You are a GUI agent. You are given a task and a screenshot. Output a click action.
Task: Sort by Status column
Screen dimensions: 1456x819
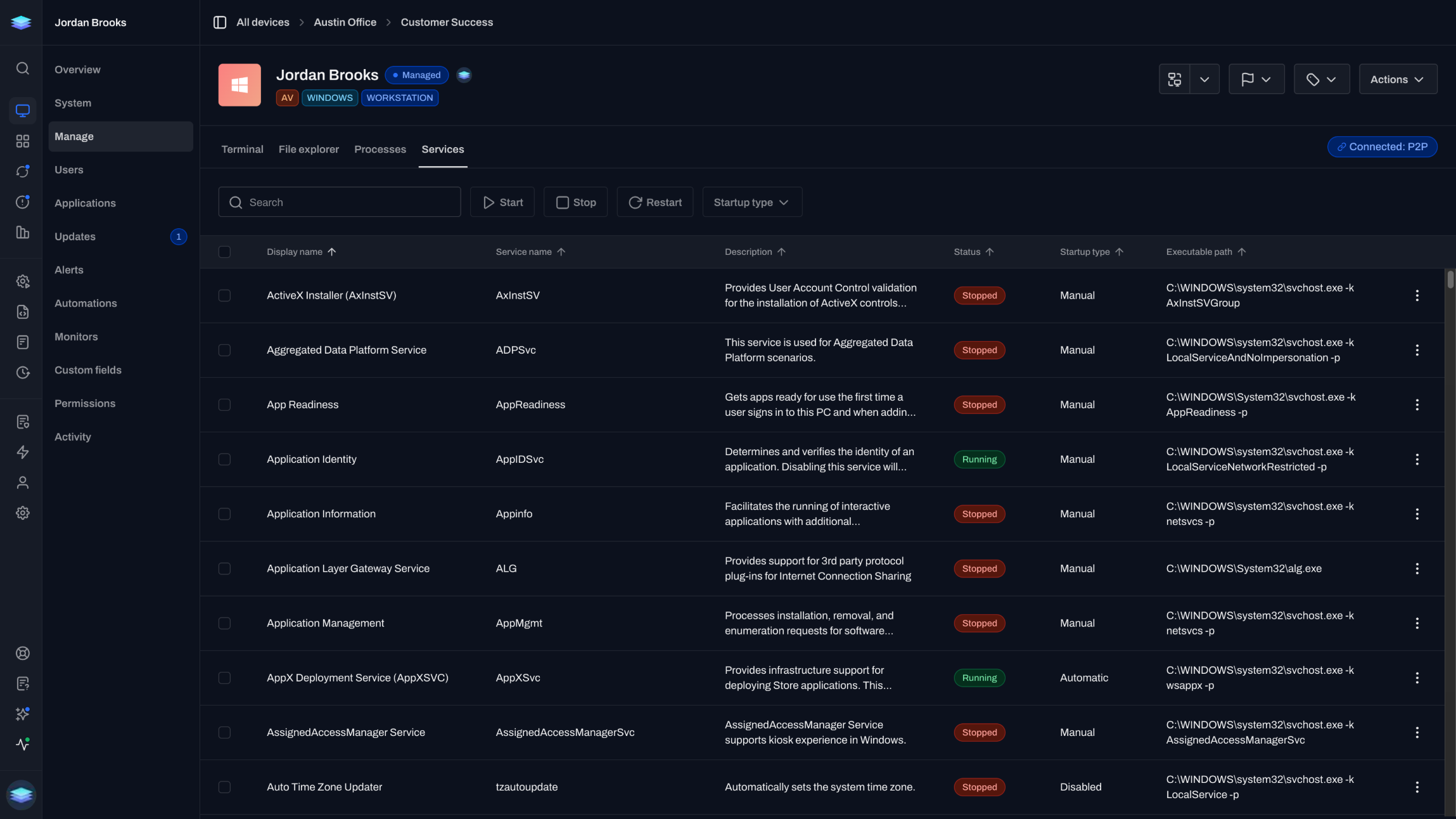pyautogui.click(x=974, y=252)
